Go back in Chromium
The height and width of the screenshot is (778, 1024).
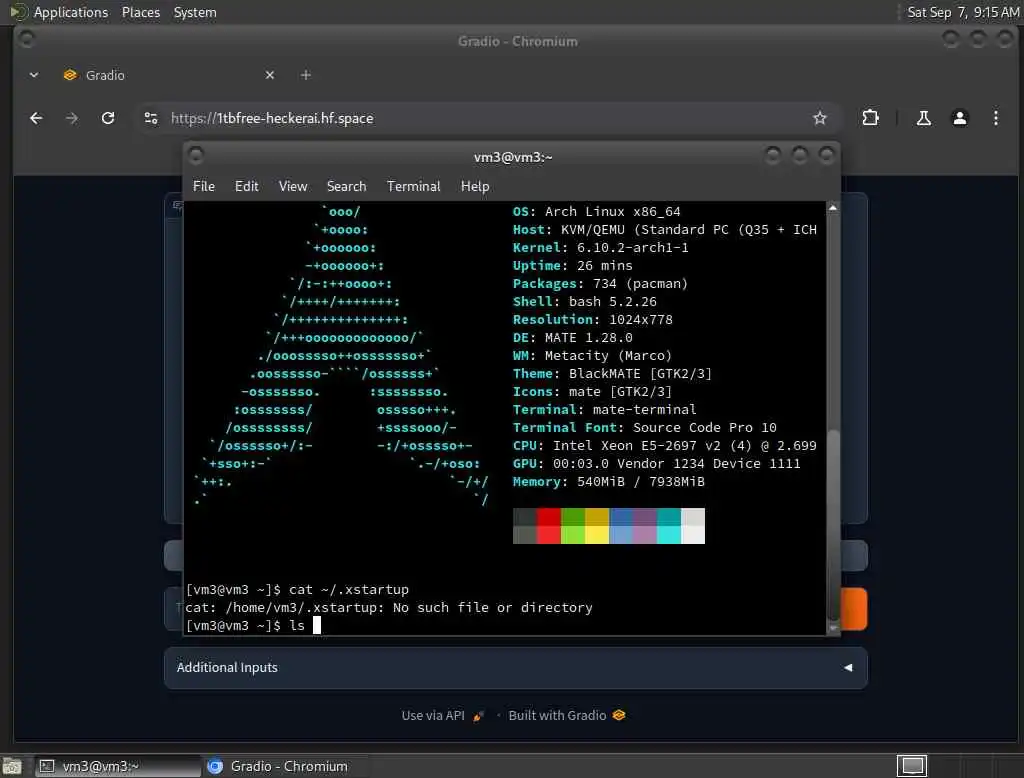click(37, 118)
